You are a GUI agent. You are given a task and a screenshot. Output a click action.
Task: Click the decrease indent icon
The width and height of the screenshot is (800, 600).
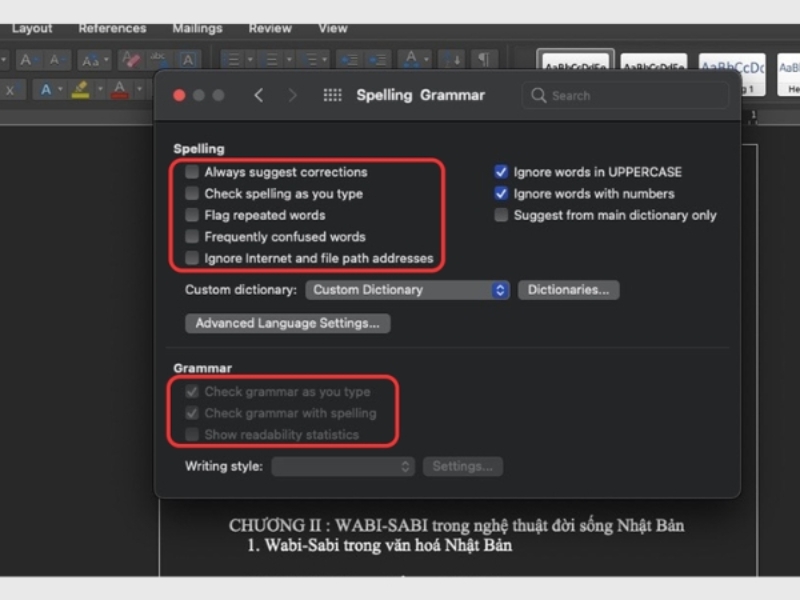[x=348, y=59]
